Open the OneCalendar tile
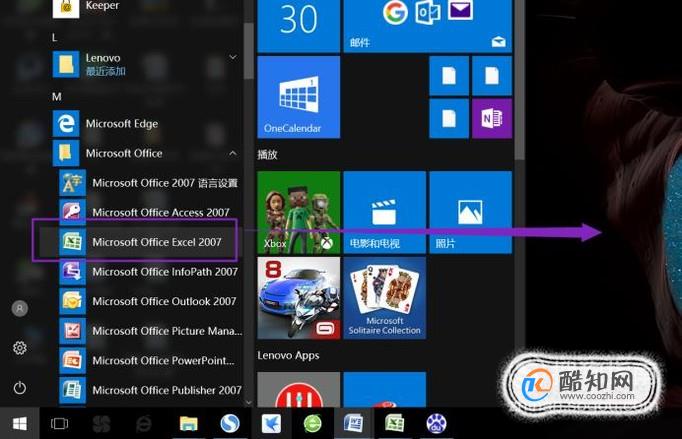 point(298,97)
